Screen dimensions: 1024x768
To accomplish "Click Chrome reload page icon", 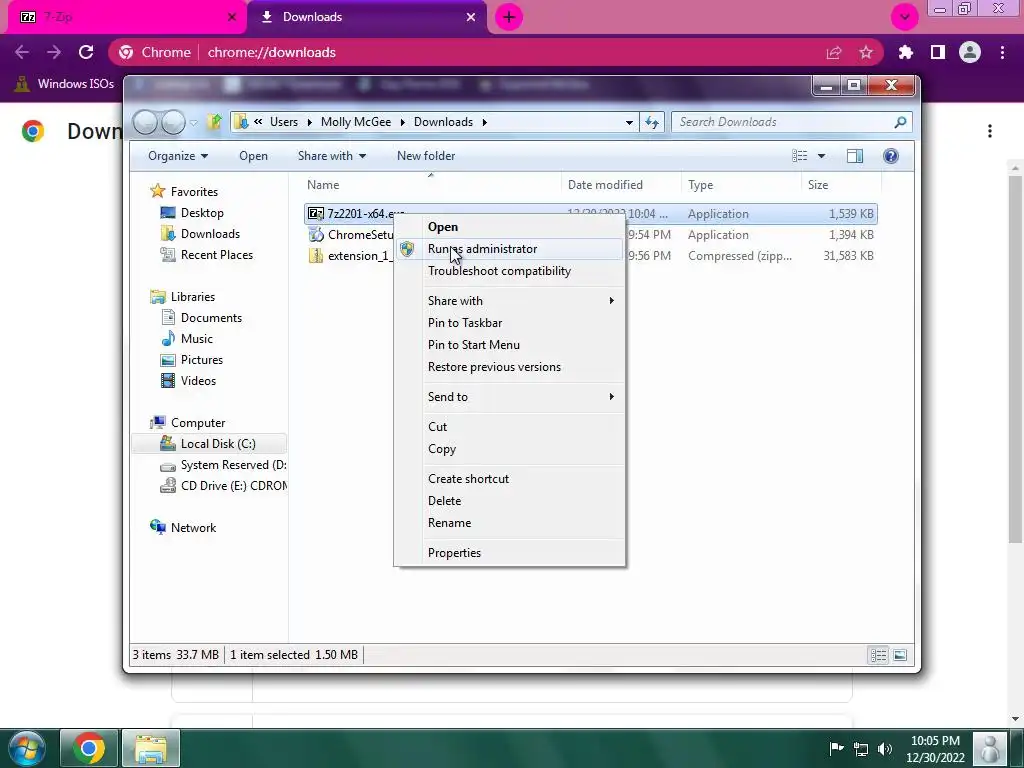I will [86, 52].
